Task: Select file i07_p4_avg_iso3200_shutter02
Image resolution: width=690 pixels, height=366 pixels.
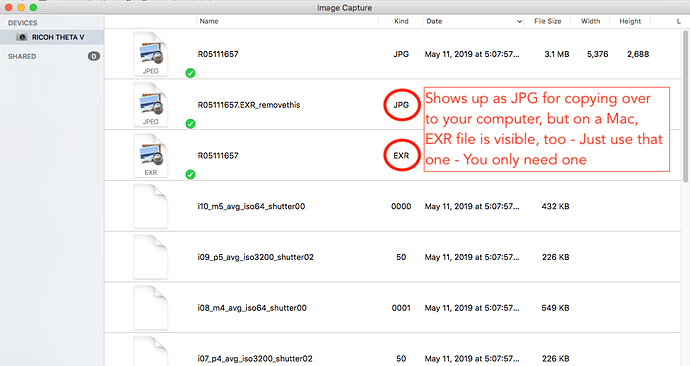Action: 255,359
